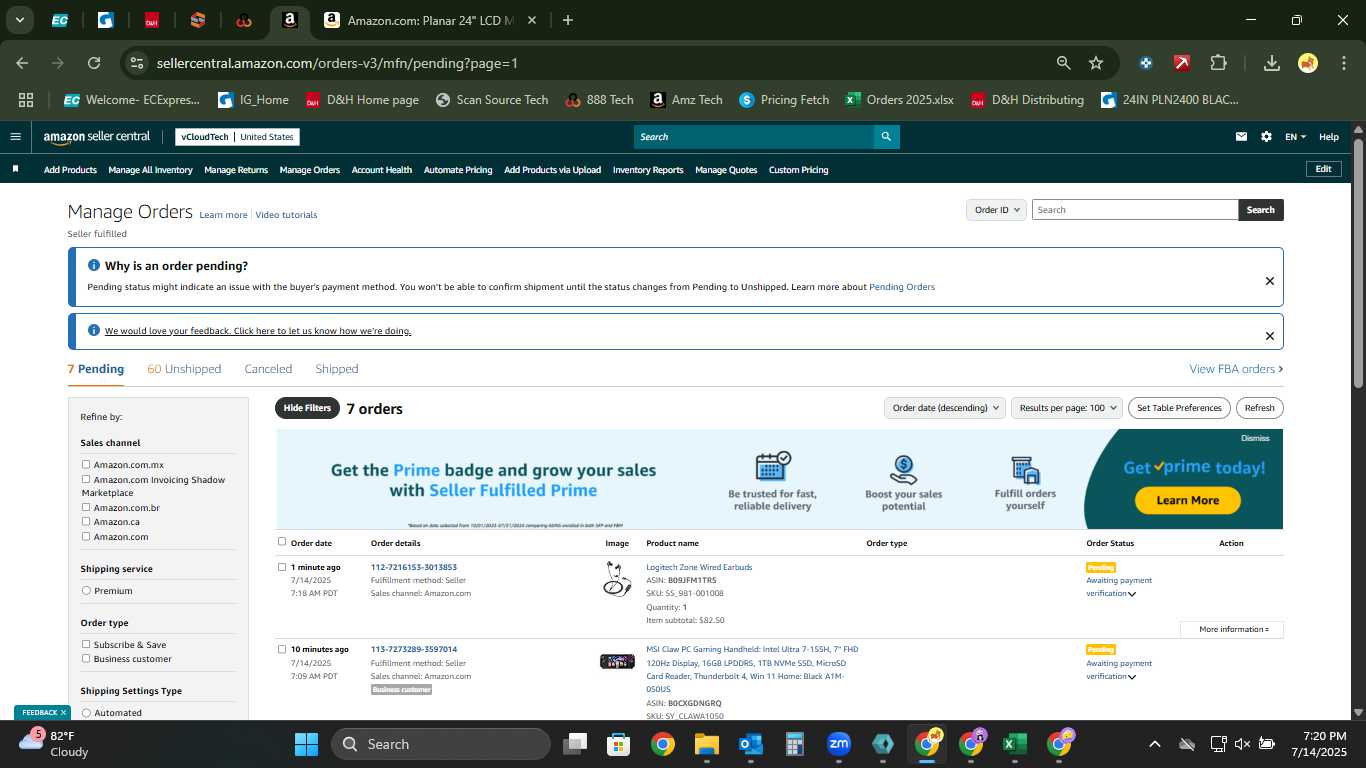Screen dimensions: 1366x768
Task: Open Manage All Inventory menu item
Action: tap(150, 170)
